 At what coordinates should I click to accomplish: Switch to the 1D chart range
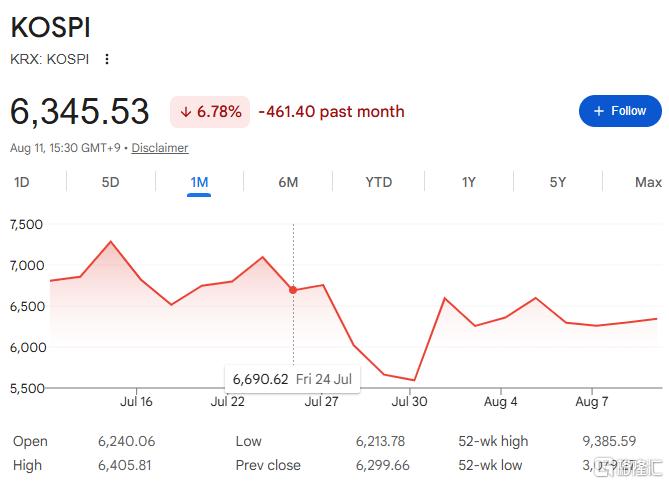point(22,182)
